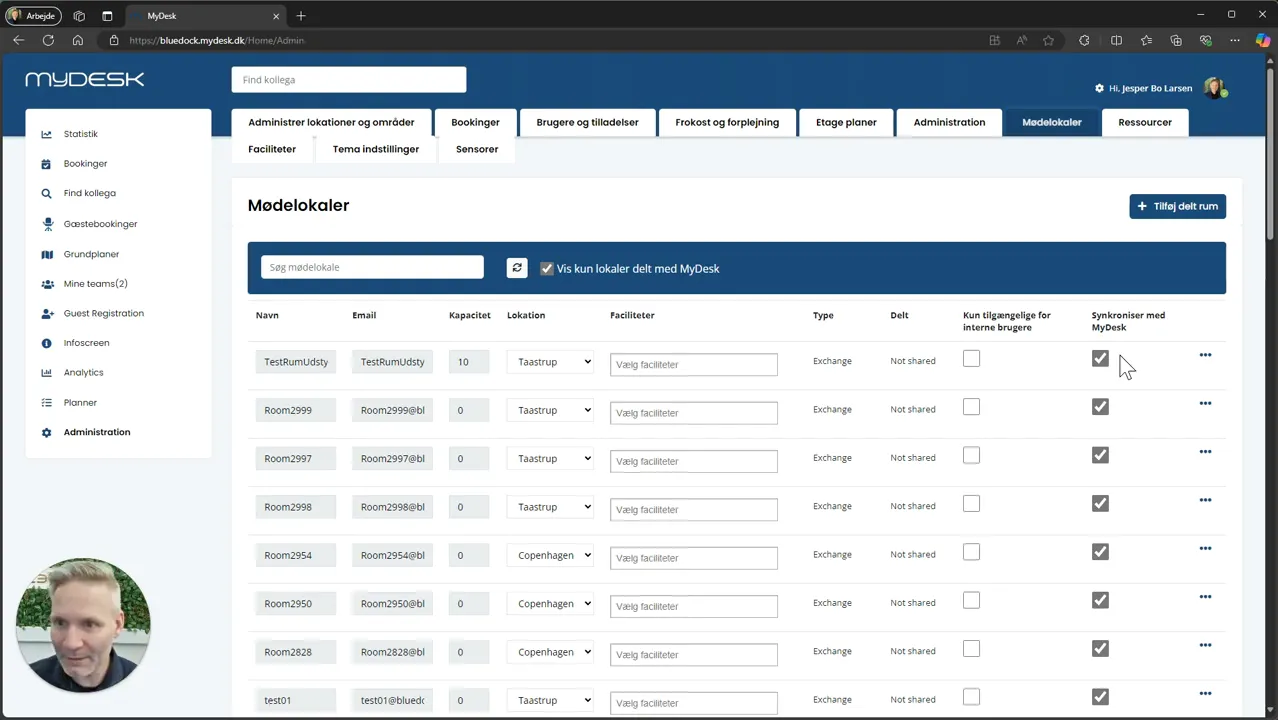Switch to the Ressourcer tab
Screen dimensions: 1278x720
pos(1145,122)
